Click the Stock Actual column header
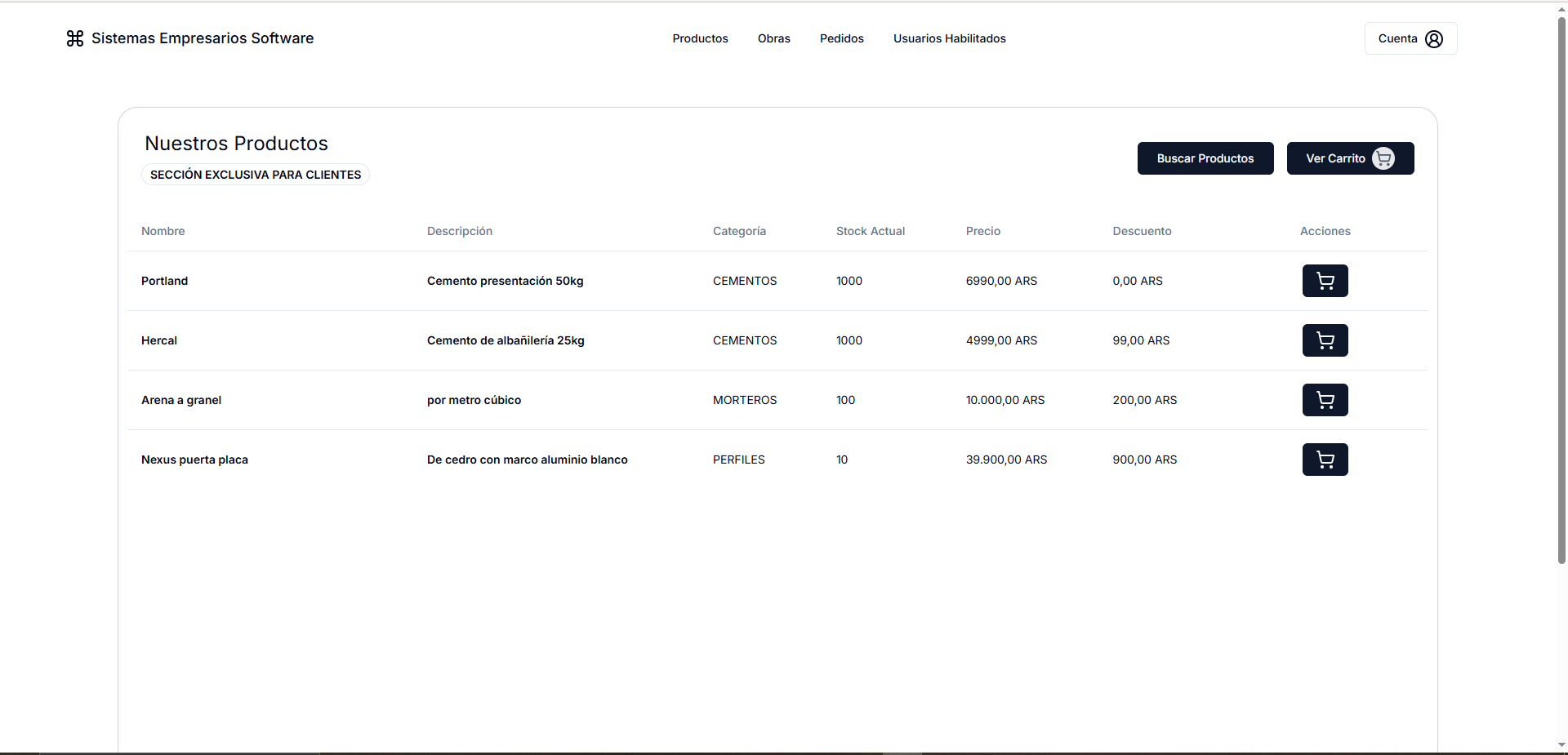The width and height of the screenshot is (1568, 755). pyautogui.click(x=870, y=231)
